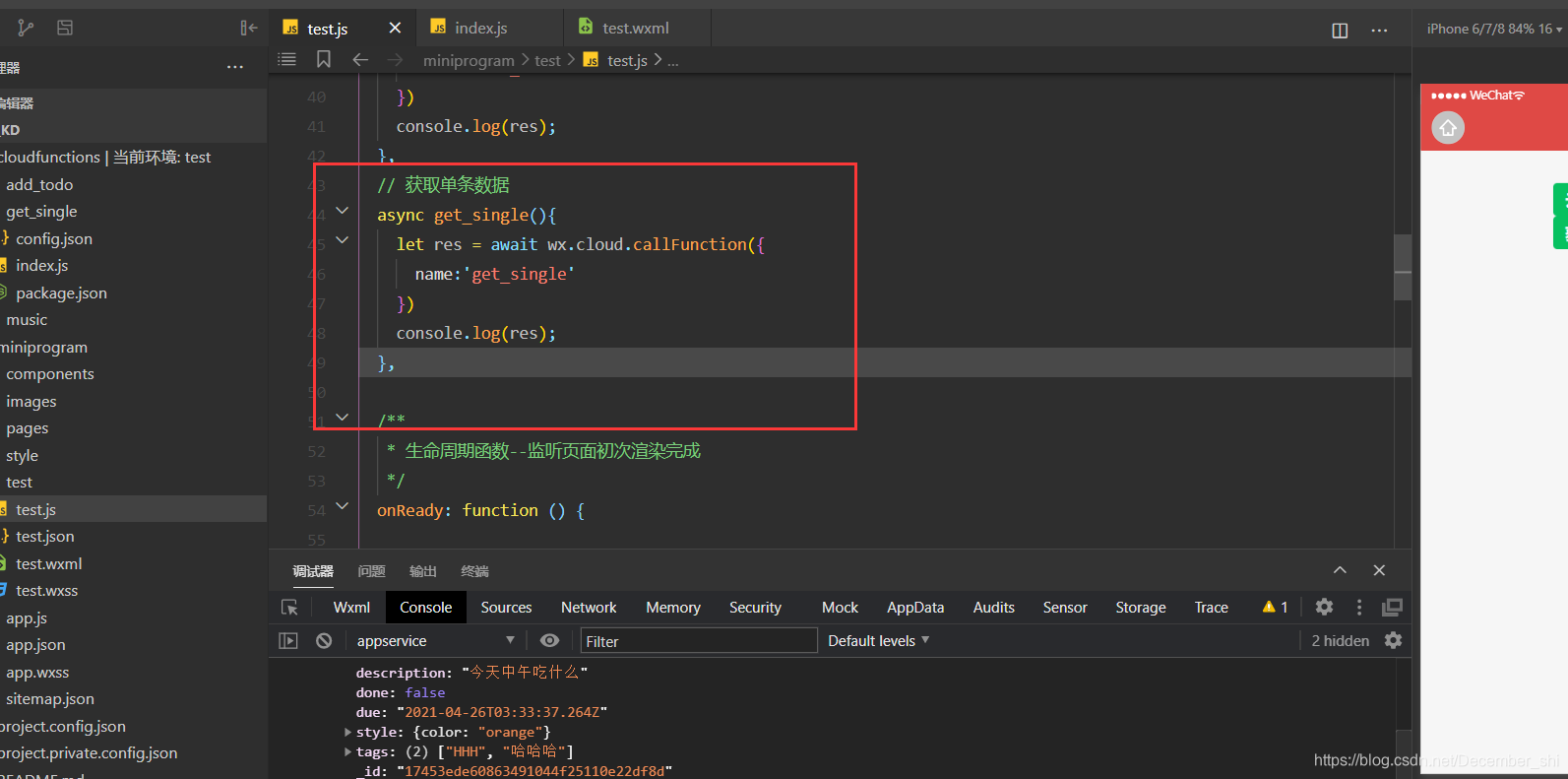Split the editor with split icon
Viewport: 1568px width, 779px height.
1340,31
